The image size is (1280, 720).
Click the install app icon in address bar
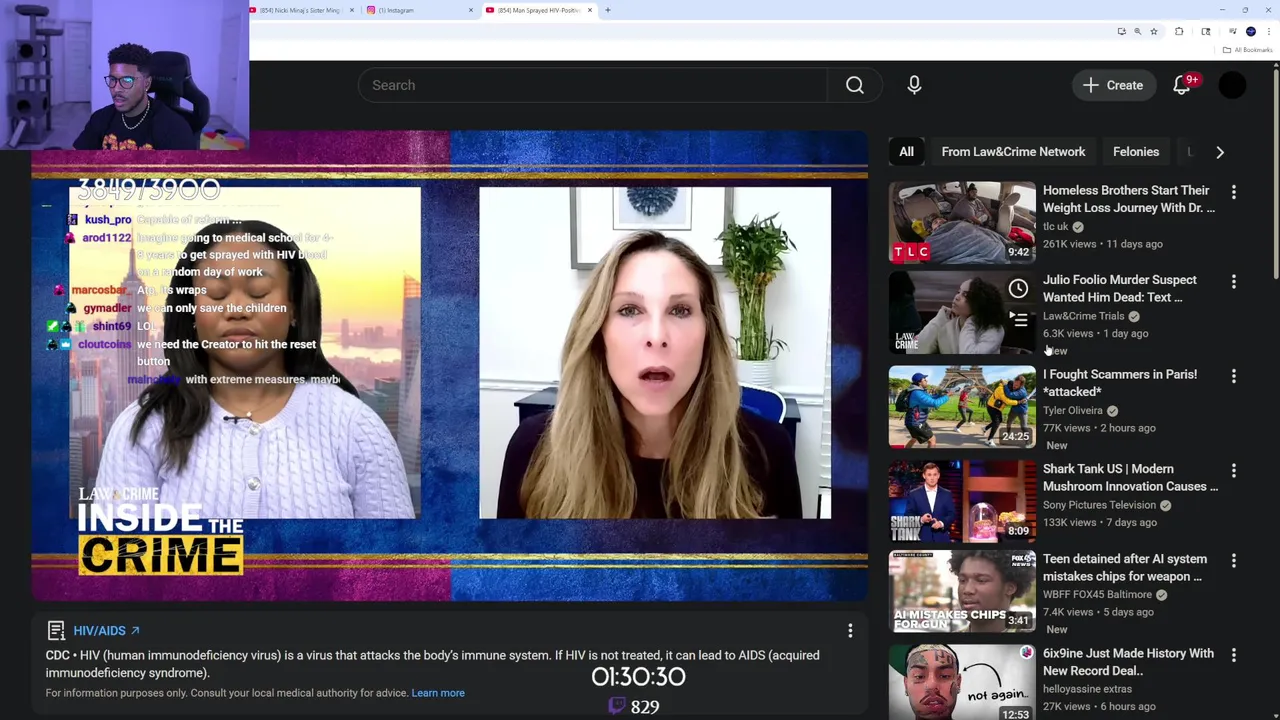(1121, 32)
